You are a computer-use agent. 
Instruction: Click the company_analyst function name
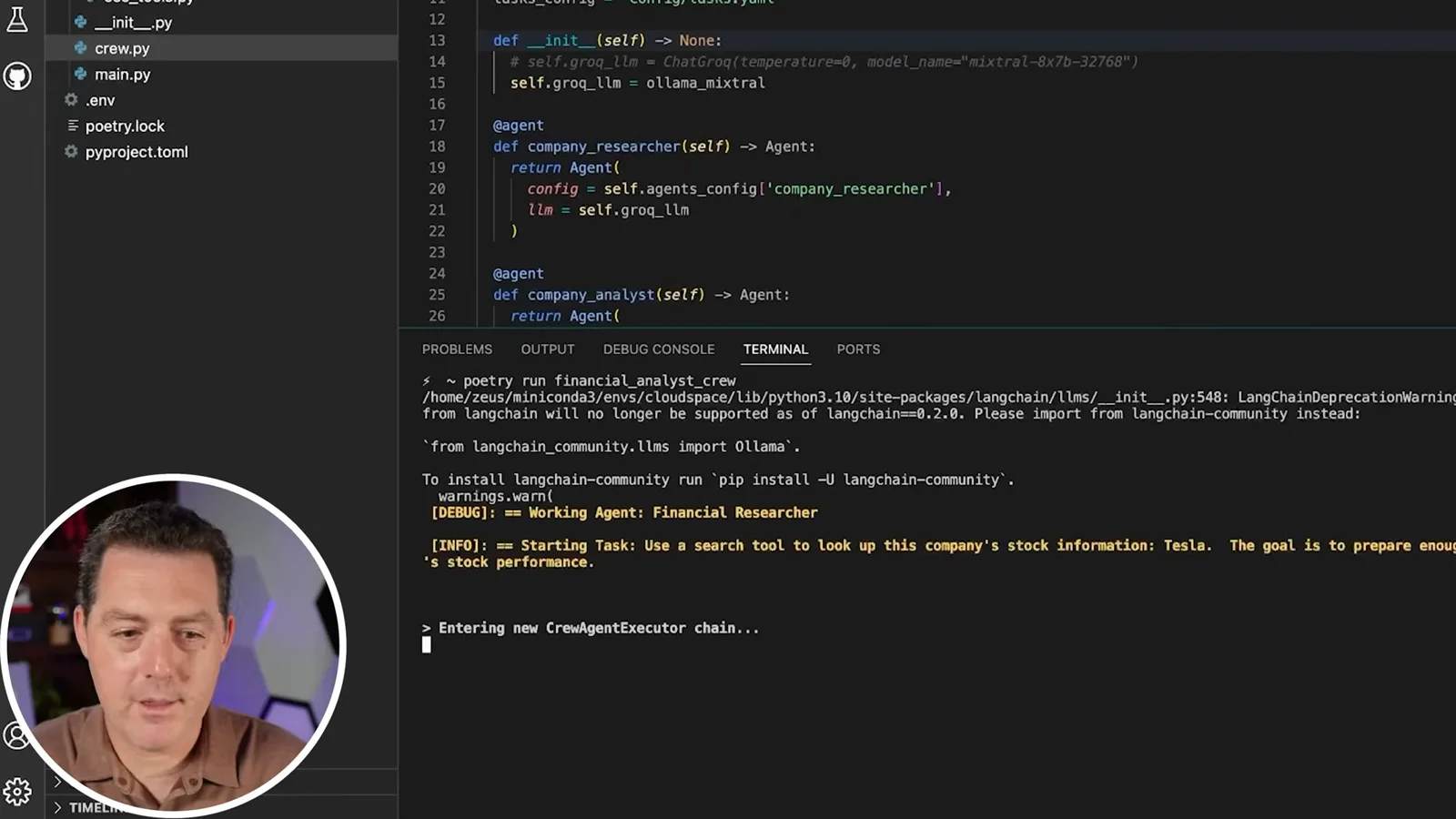(x=591, y=295)
